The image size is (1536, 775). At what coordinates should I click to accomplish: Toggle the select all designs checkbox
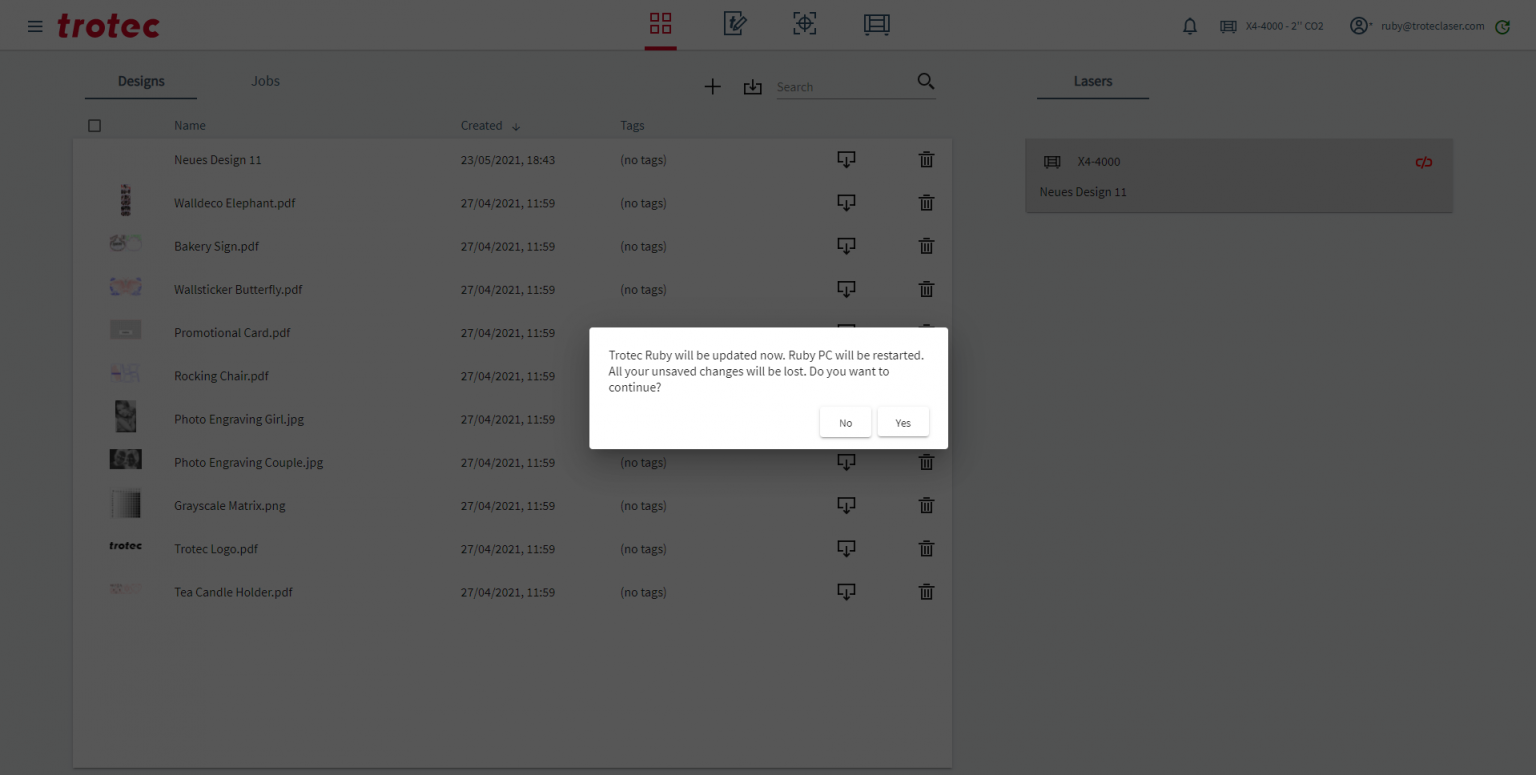[95, 126]
